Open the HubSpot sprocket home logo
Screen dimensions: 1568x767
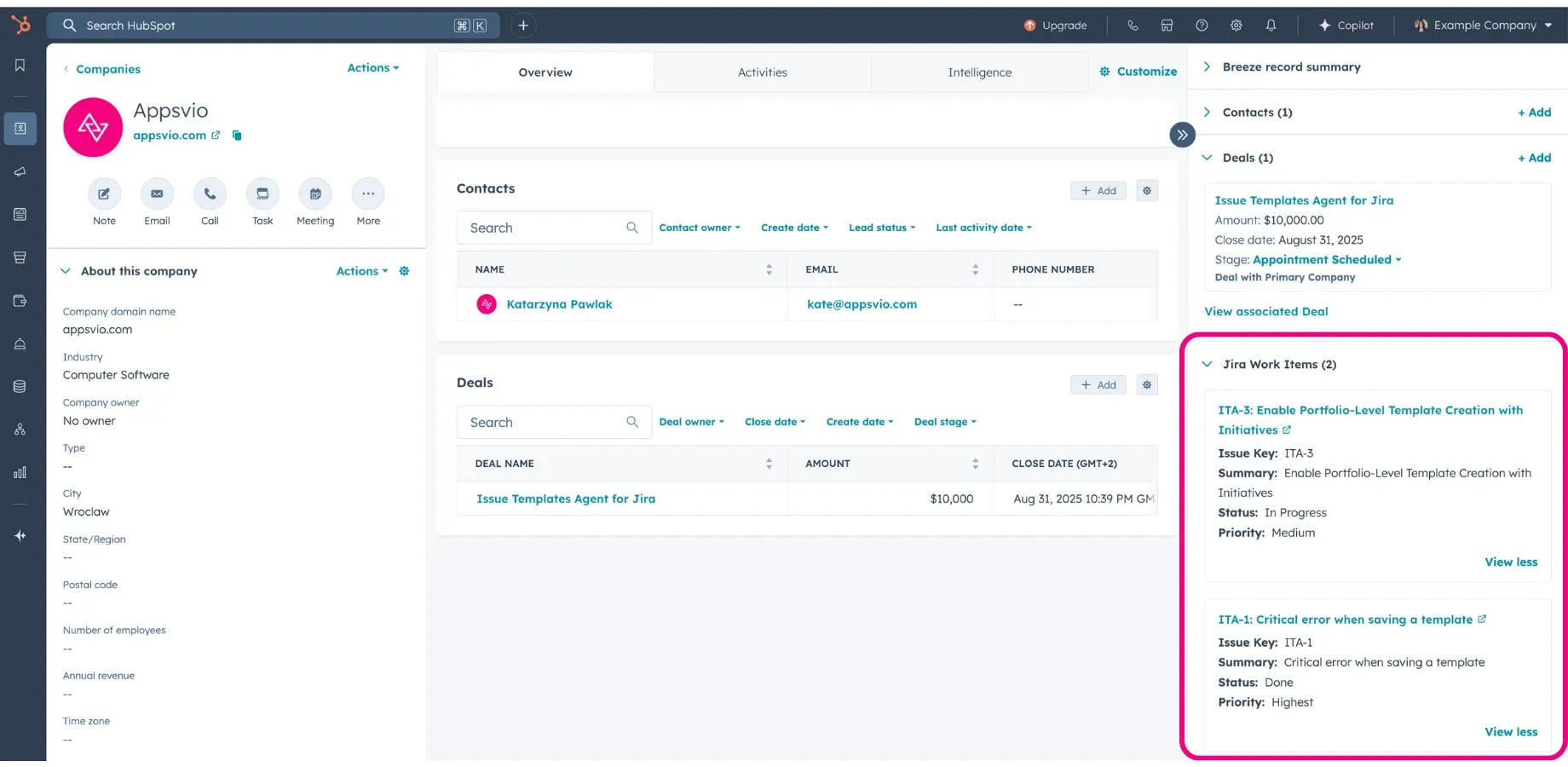pos(20,26)
